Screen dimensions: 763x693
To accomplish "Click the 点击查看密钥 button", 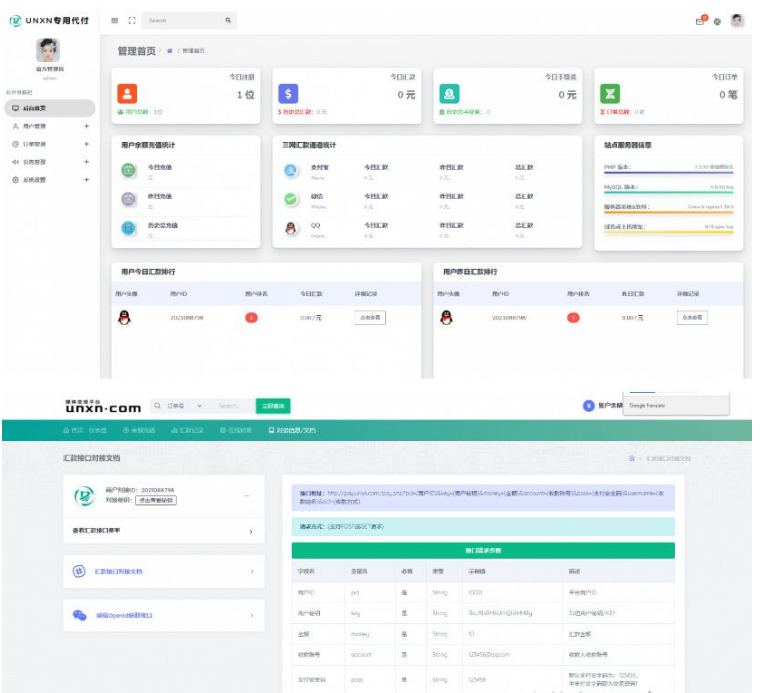I will [156, 500].
